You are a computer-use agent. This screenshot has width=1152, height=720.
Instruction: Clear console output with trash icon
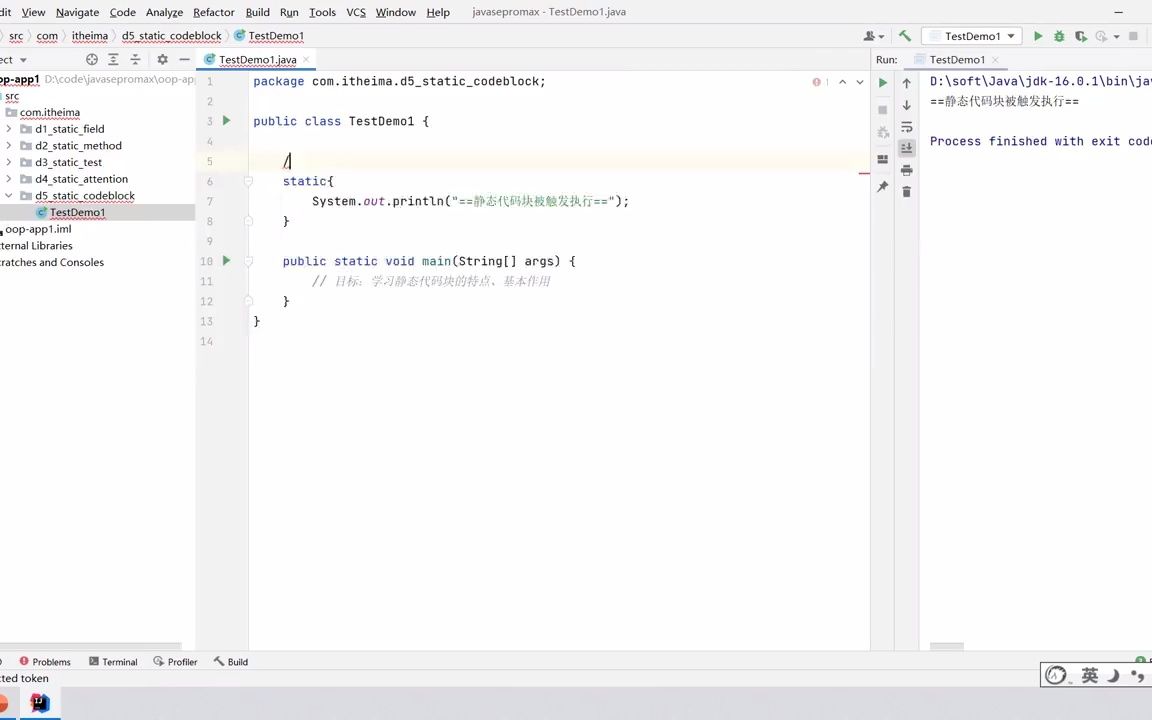pos(906,191)
